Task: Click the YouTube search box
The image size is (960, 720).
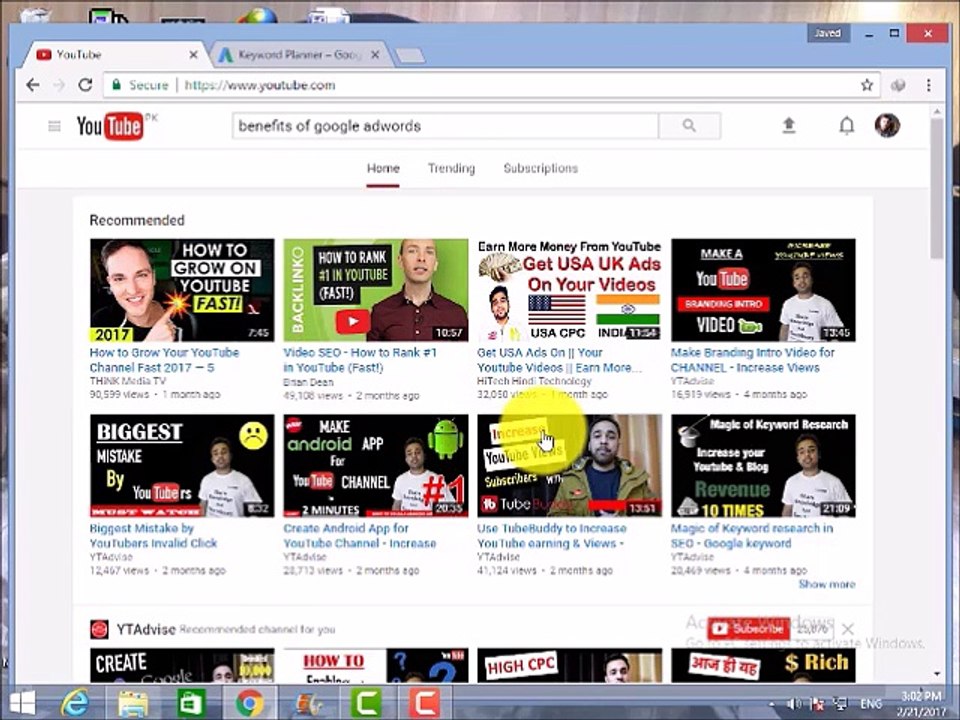Action: 445,126
